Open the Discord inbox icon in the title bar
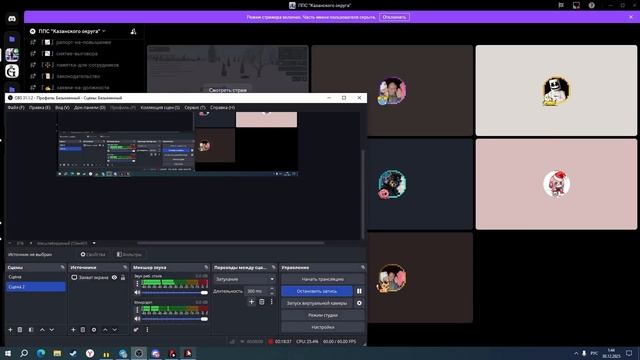Image resolution: width=640 pixels, height=360 pixels. point(576,5)
